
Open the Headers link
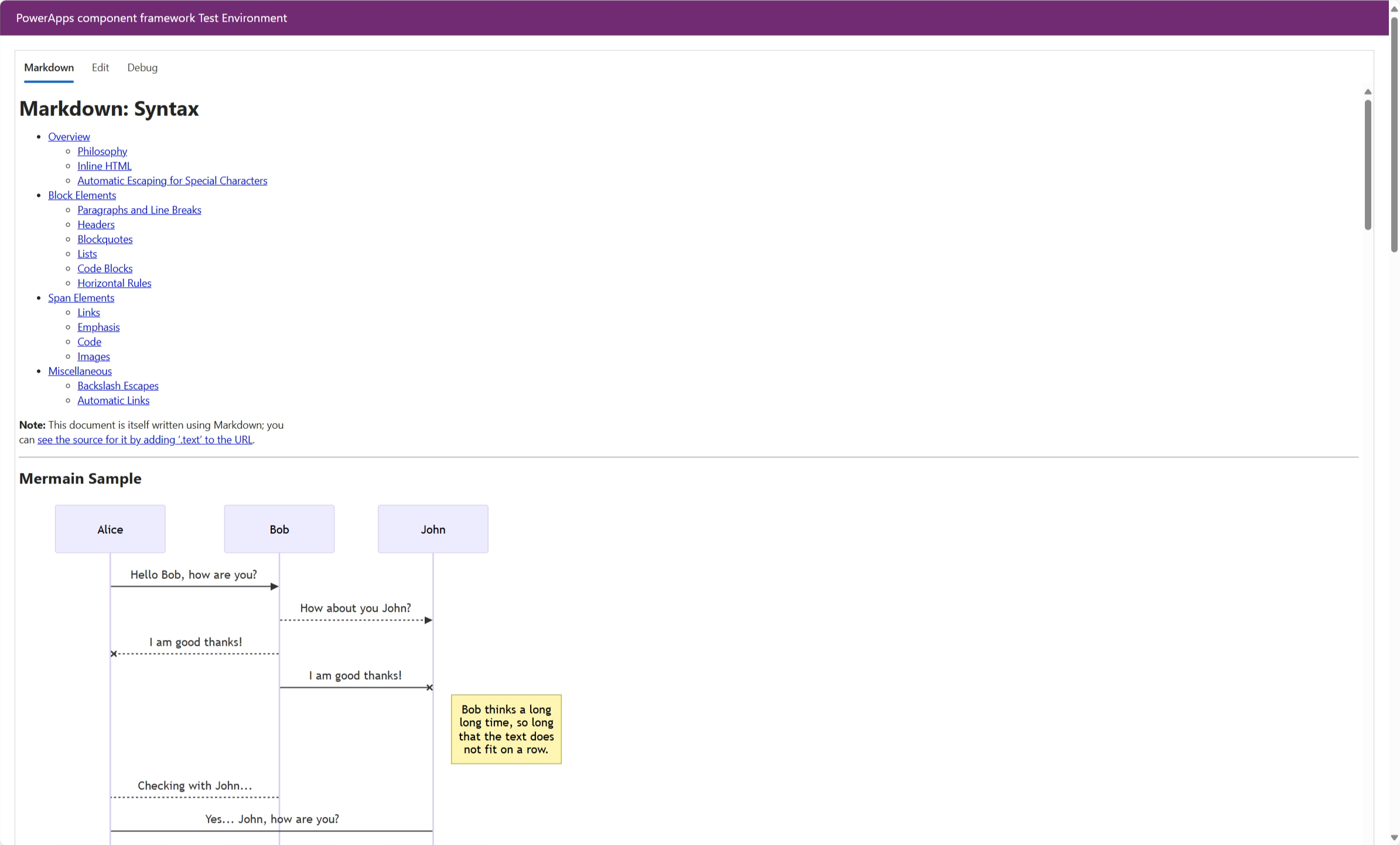(95, 224)
